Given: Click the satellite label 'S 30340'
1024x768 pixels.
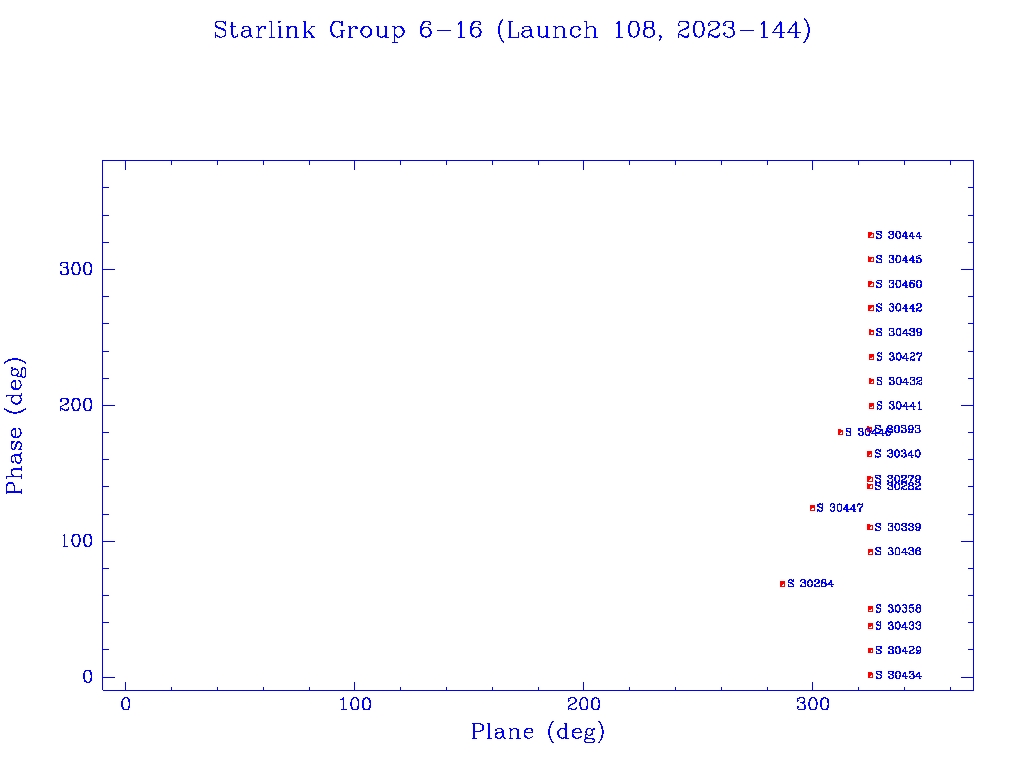Looking at the screenshot, I should point(897,454).
